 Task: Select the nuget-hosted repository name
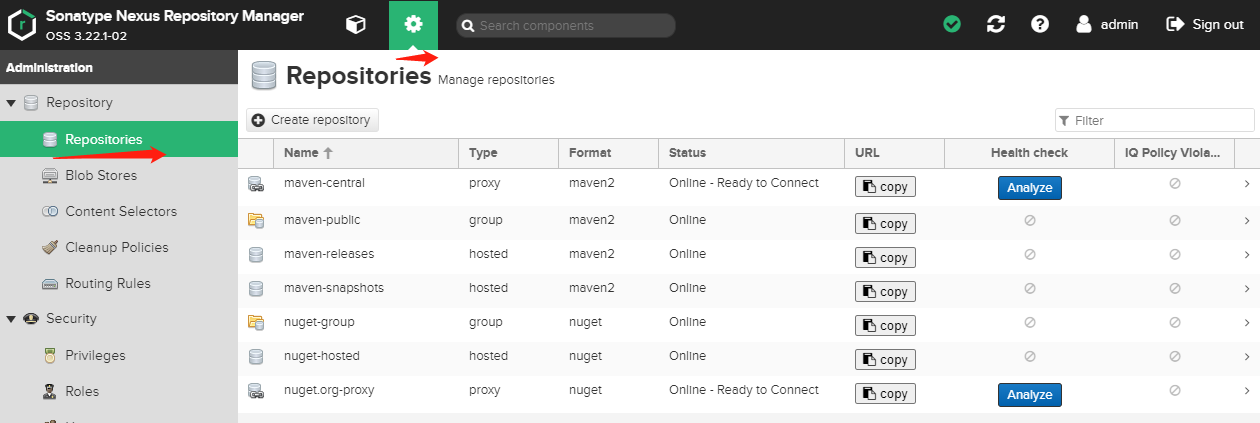tap(321, 356)
